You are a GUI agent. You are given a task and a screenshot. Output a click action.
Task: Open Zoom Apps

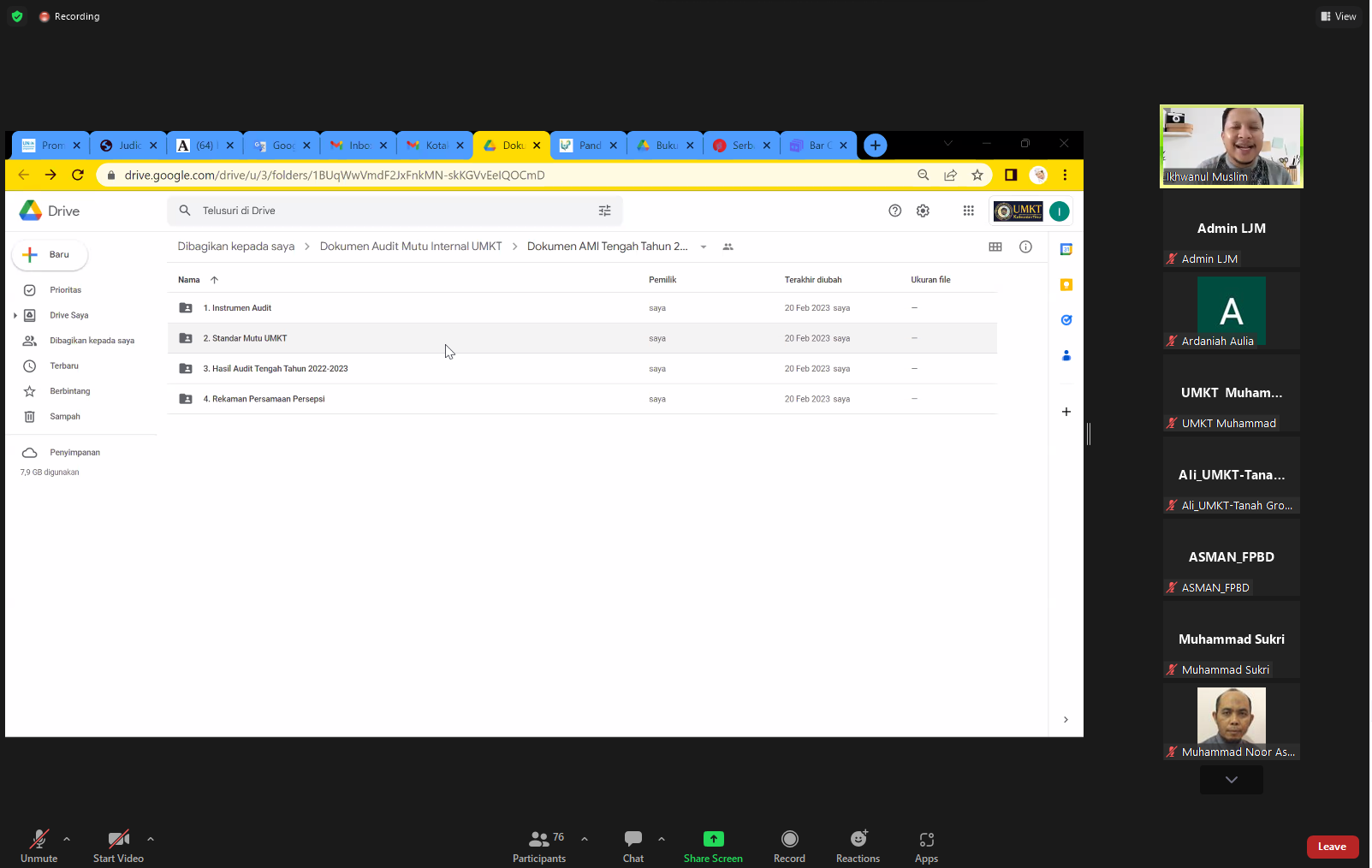coord(926,846)
